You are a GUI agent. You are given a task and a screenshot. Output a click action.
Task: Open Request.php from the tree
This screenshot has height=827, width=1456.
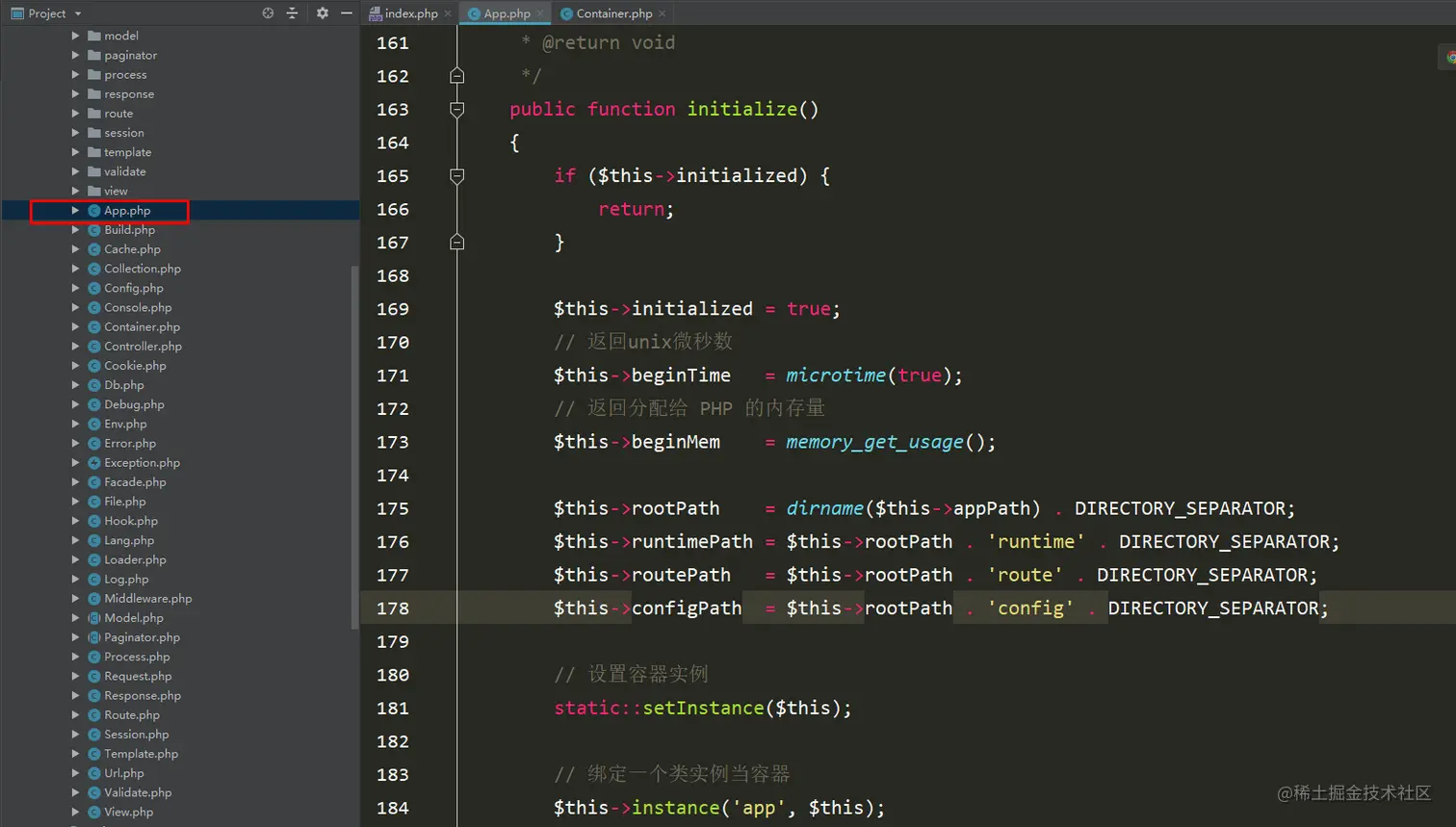pos(138,676)
